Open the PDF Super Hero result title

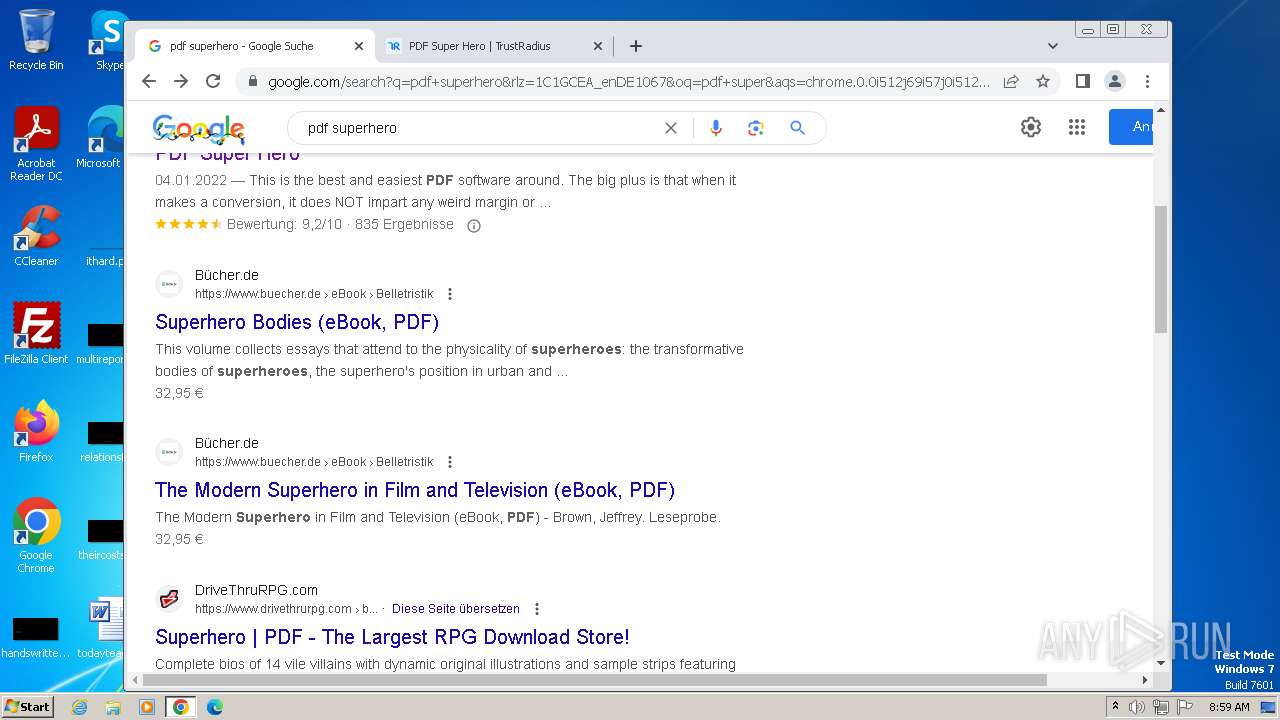(227, 156)
